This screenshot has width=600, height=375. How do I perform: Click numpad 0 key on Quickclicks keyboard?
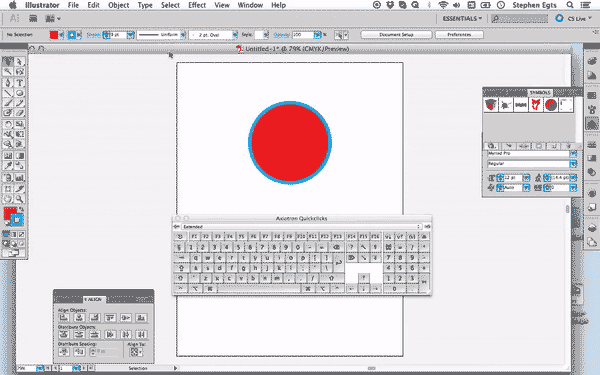coord(394,289)
